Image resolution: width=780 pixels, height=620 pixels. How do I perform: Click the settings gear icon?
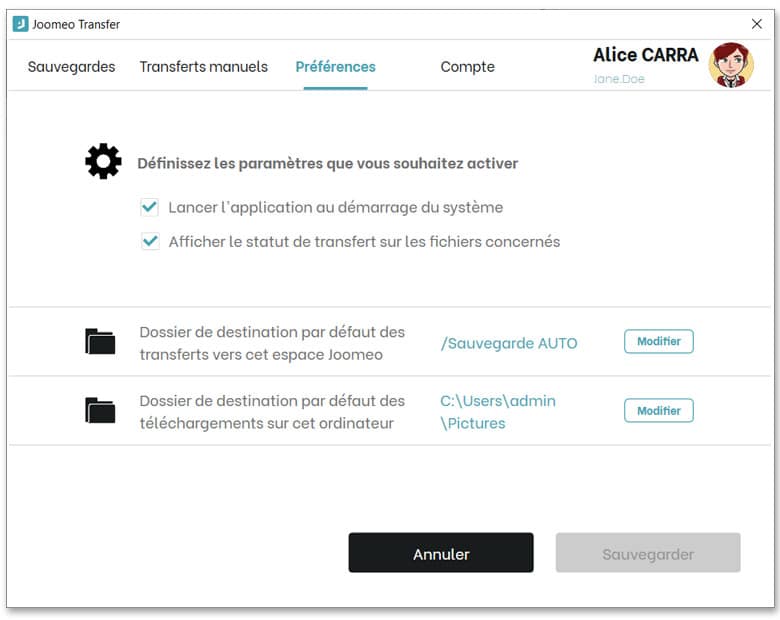[x=103, y=162]
